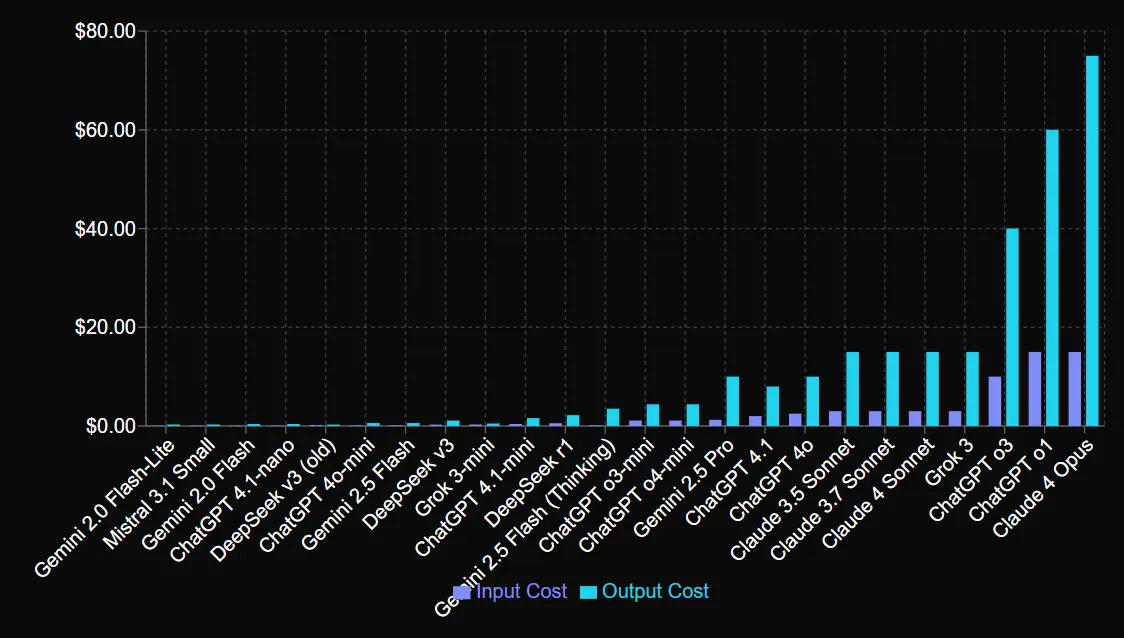Select the ChatGPT o3 input cost bar
The height and width of the screenshot is (638, 1124).
pyautogui.click(x=995, y=401)
